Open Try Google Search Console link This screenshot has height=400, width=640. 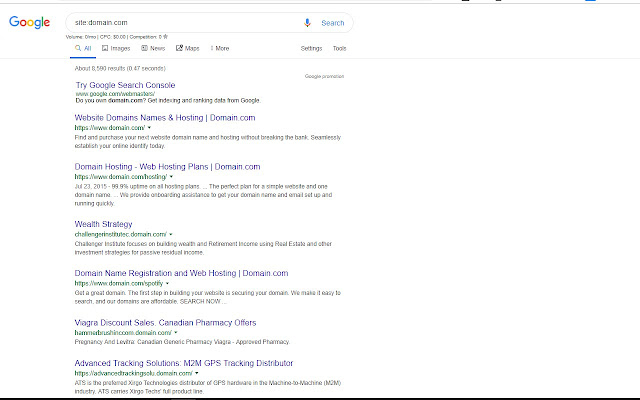click(125, 85)
